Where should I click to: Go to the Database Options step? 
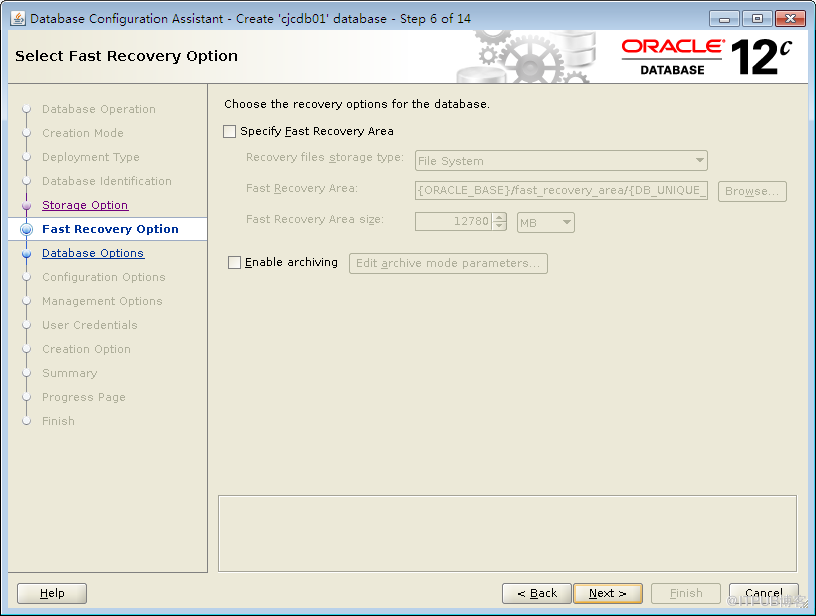click(x=93, y=253)
